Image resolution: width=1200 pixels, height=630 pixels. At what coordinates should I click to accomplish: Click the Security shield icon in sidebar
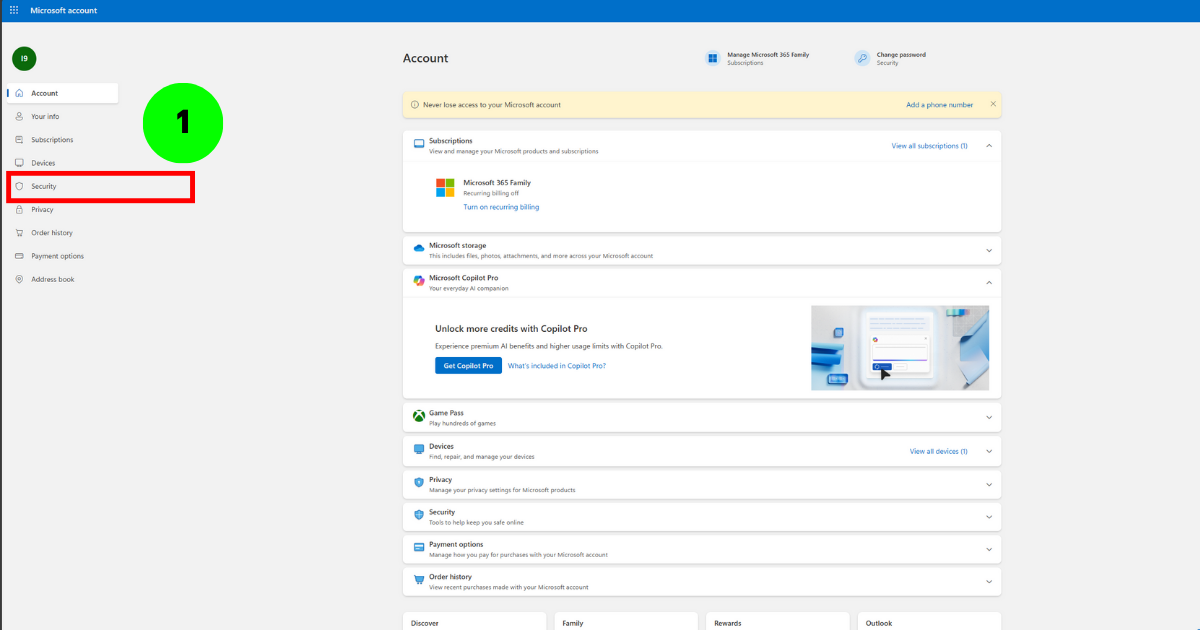(x=19, y=186)
